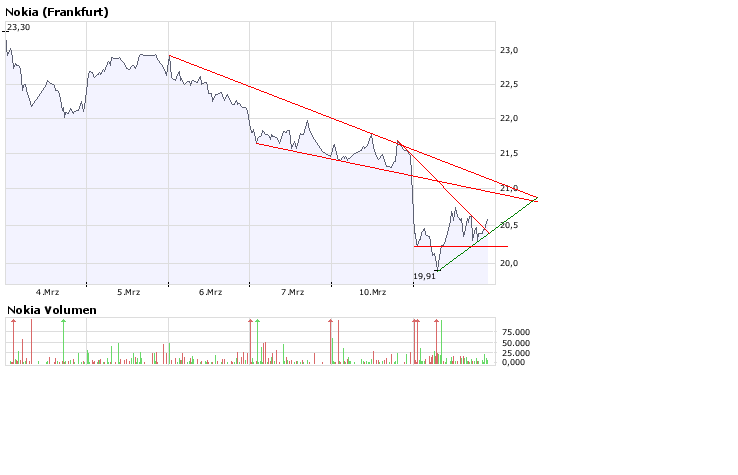The height and width of the screenshot is (475, 738).
Task: Click the 25.000 volume axis value
Action: coord(516,353)
